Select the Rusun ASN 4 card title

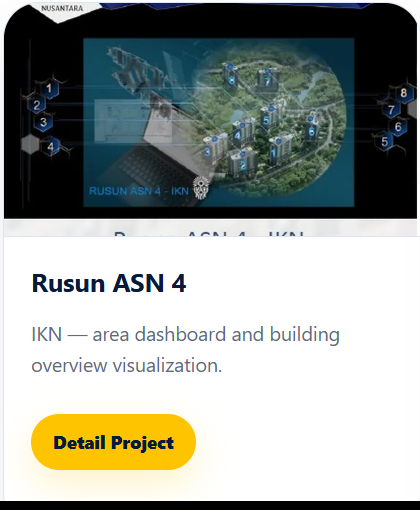(x=109, y=283)
